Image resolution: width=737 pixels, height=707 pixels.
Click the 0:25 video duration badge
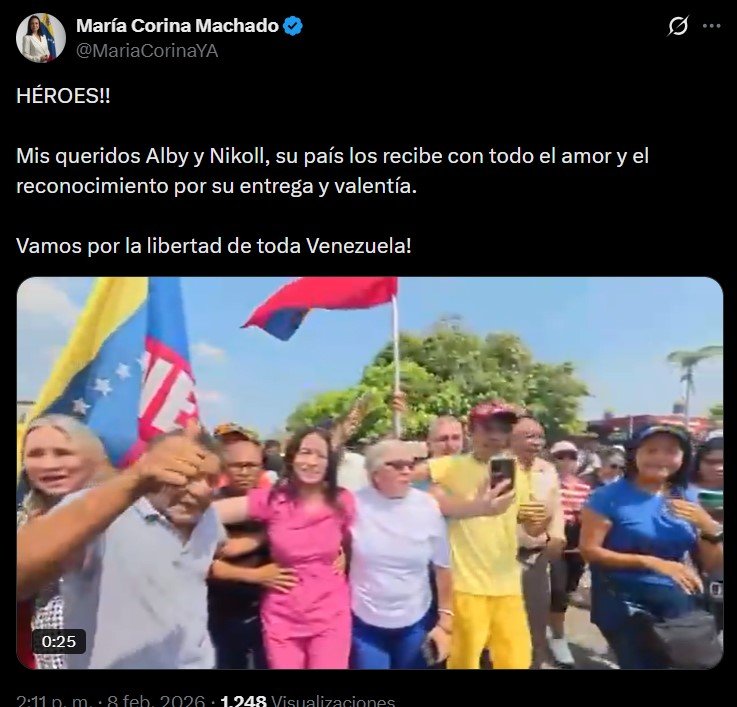[x=59, y=641]
